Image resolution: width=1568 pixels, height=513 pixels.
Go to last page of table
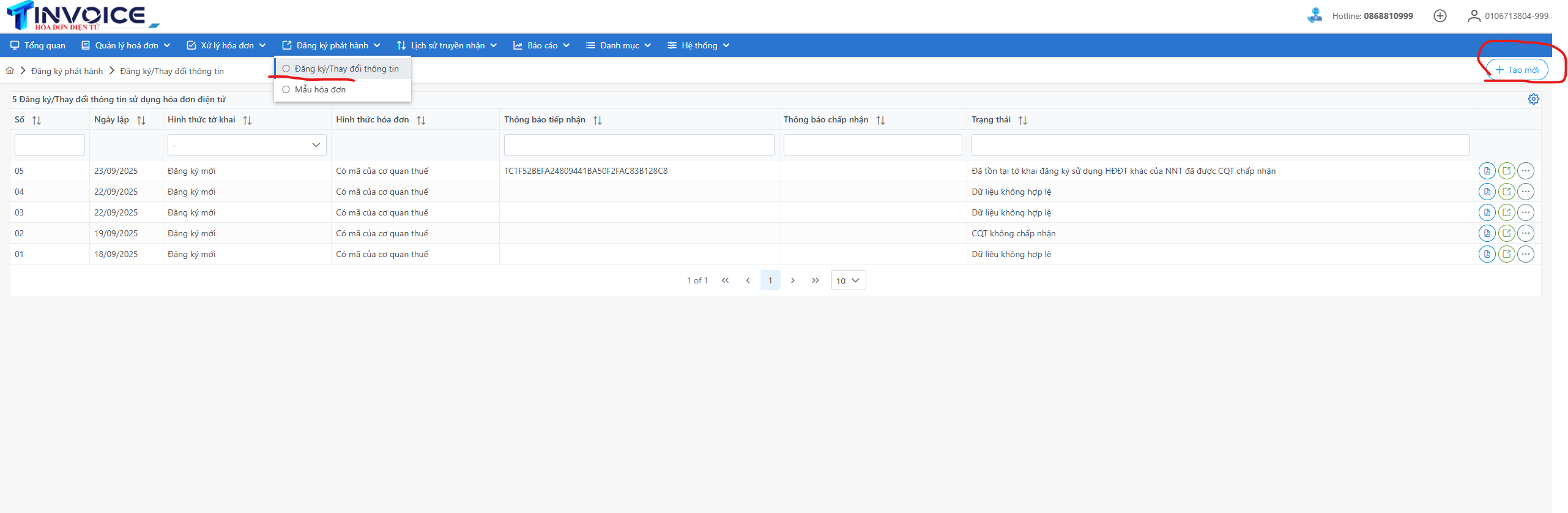[x=816, y=280]
